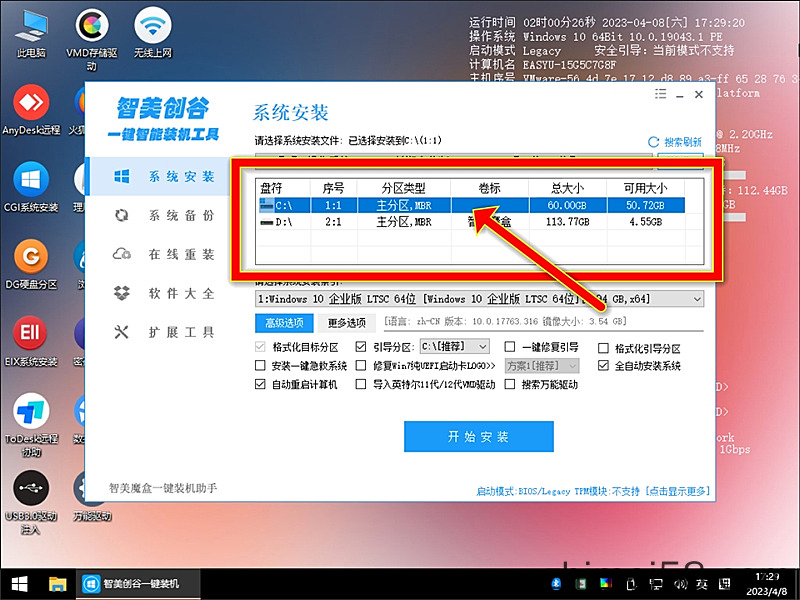This screenshot has width=800, height=600.
Task: Select the C:\ partition row
Action: click(x=471, y=205)
